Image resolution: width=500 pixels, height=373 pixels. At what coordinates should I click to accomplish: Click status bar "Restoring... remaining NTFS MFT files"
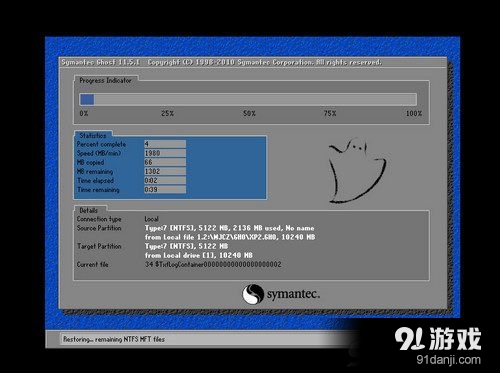click(114, 339)
